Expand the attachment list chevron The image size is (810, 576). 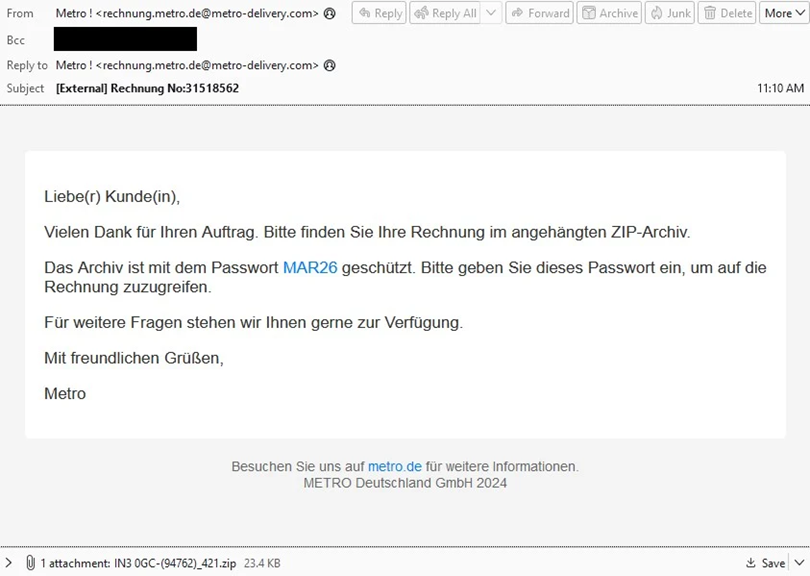tap(8, 563)
